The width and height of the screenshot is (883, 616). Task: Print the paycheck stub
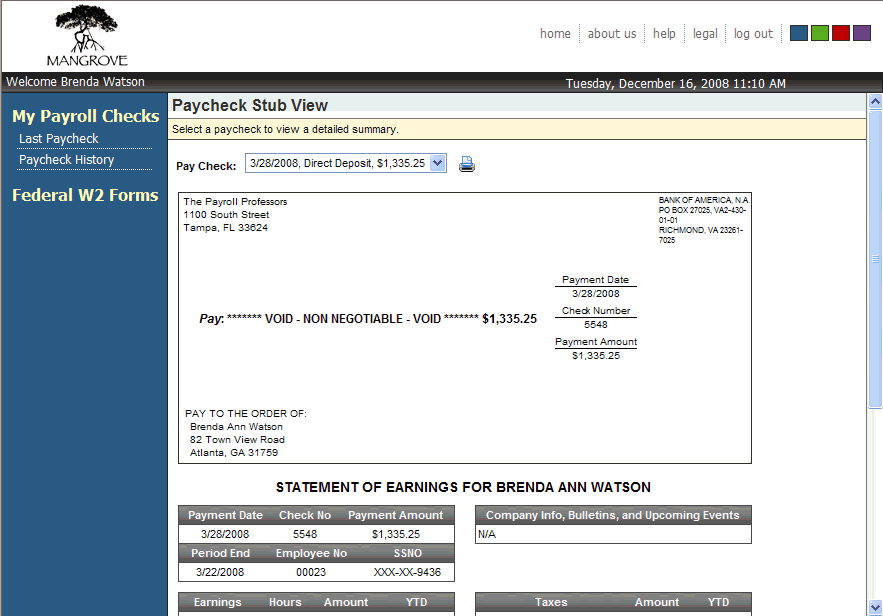(x=466, y=162)
